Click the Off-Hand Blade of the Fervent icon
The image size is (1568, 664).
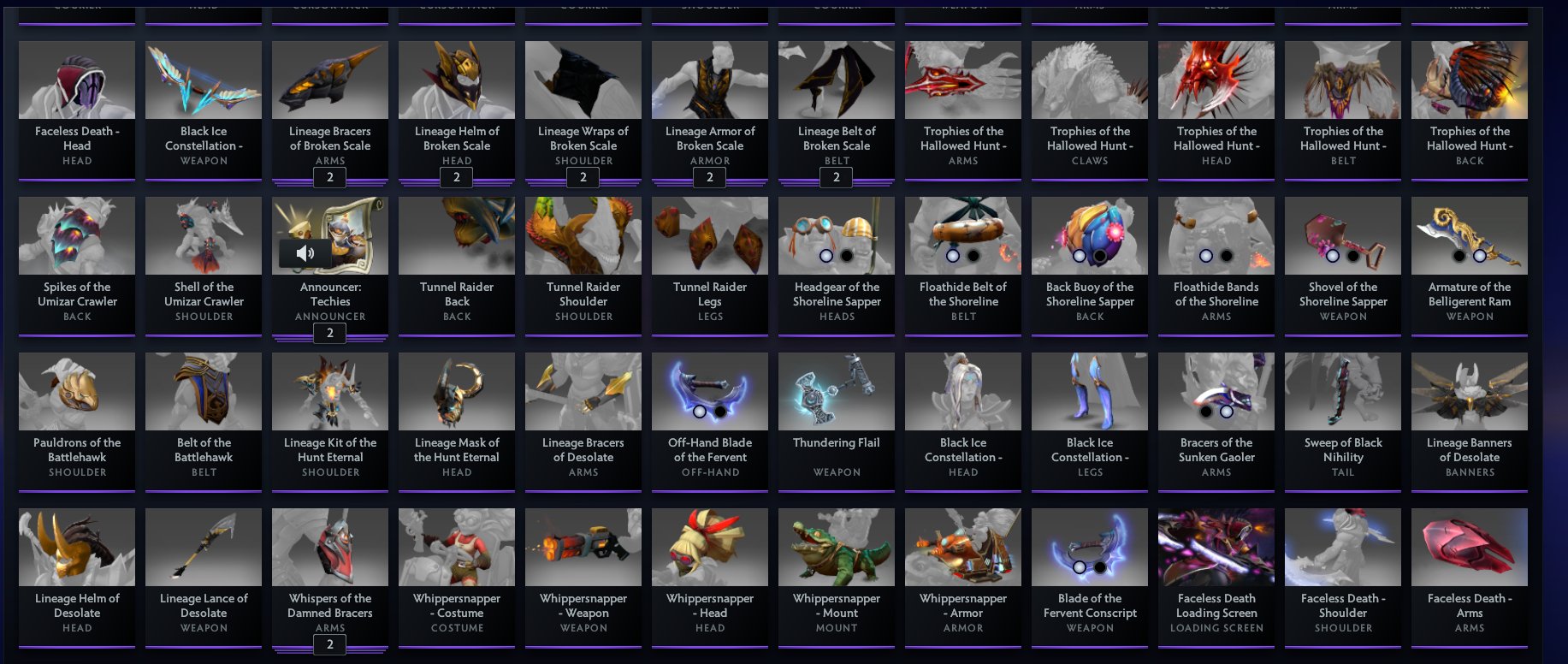pos(710,392)
